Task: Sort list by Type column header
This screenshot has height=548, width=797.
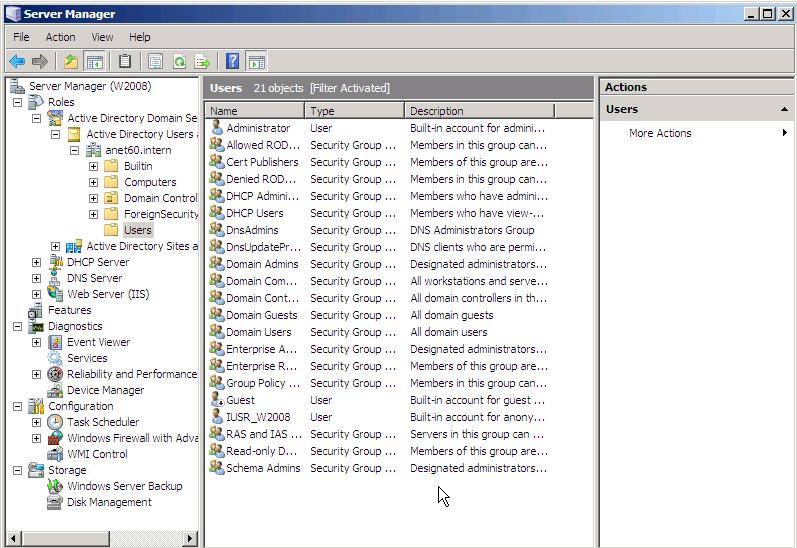Action: (354, 110)
